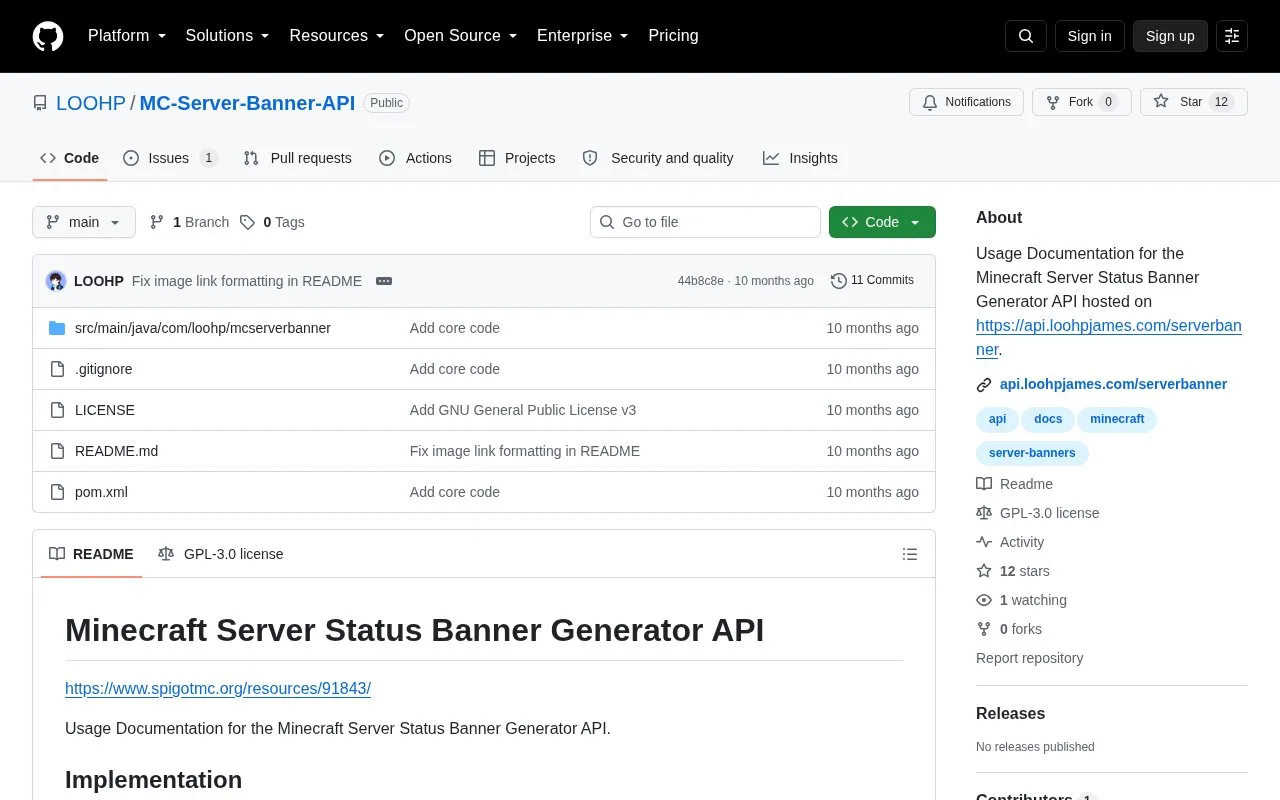Screen dimensions: 1280x800
Task: Expand commit message ellipsis icon
Action: tap(384, 281)
